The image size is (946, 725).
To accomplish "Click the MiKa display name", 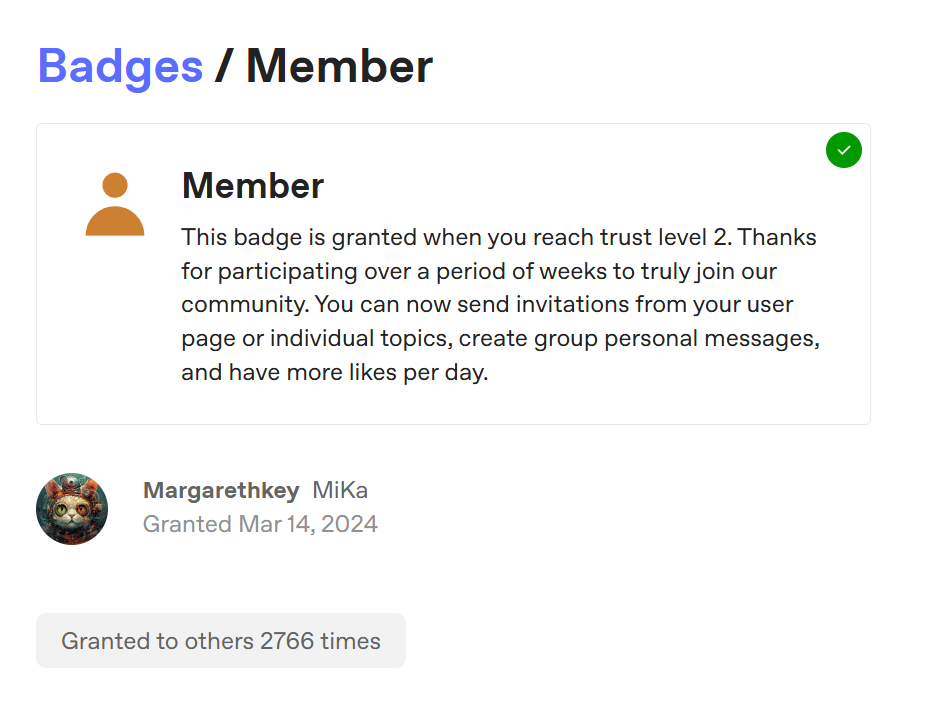I will click(x=340, y=490).
